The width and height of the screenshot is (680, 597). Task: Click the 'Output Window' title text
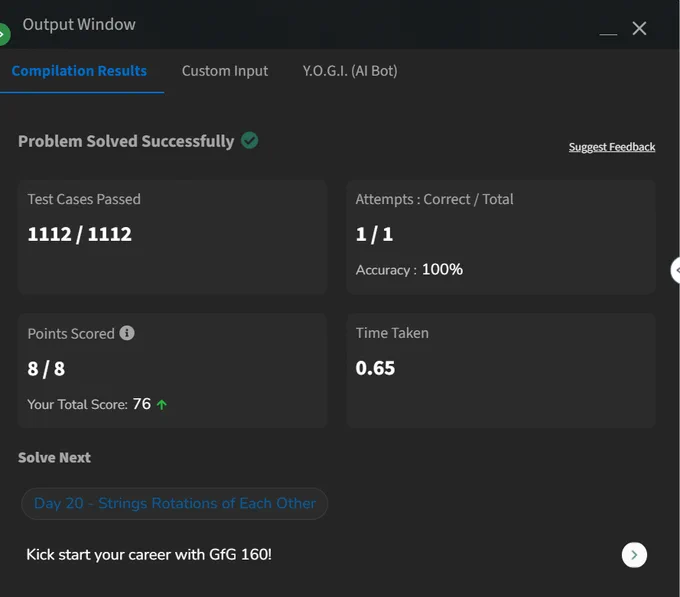[79, 24]
